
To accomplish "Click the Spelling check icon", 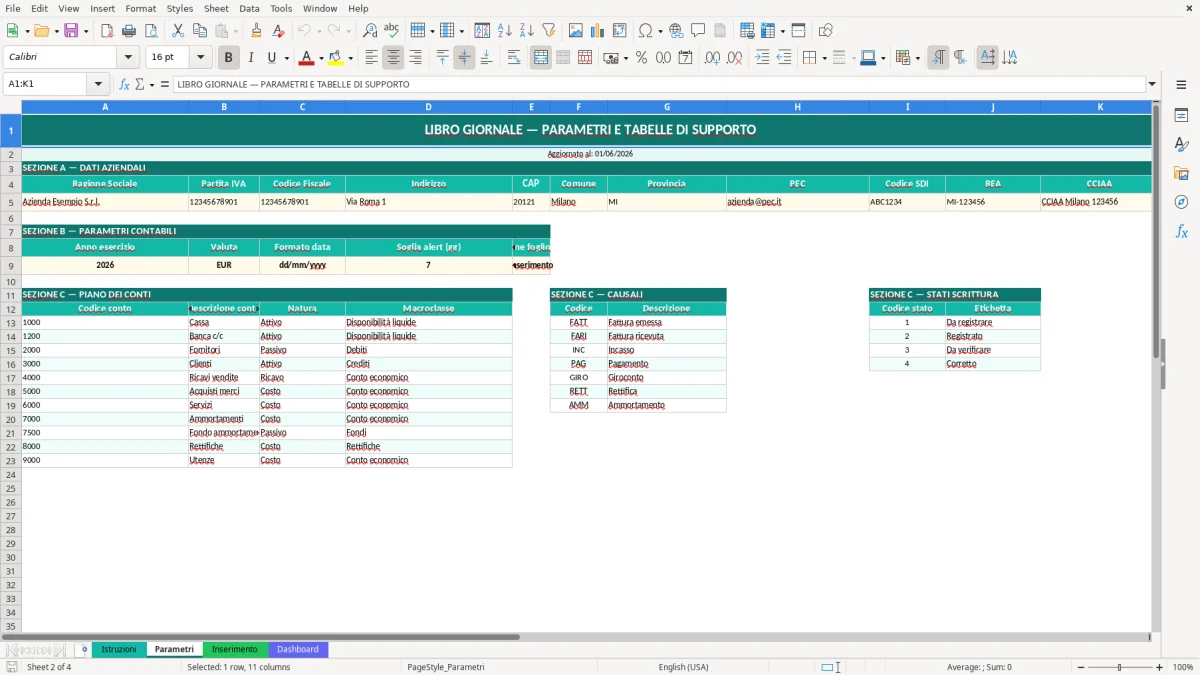I will 392,31.
